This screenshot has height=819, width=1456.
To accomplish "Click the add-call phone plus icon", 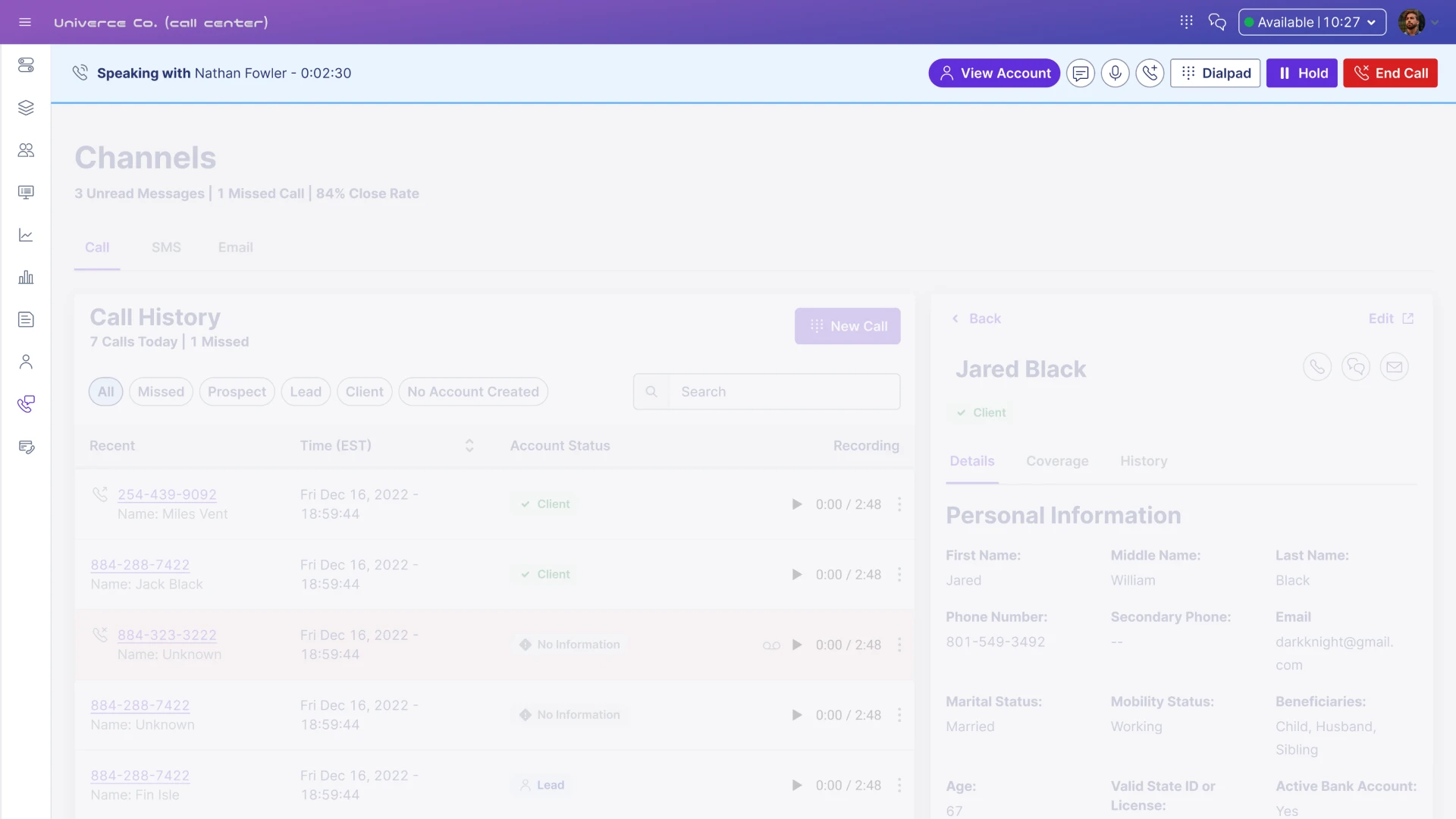I will (x=1150, y=74).
